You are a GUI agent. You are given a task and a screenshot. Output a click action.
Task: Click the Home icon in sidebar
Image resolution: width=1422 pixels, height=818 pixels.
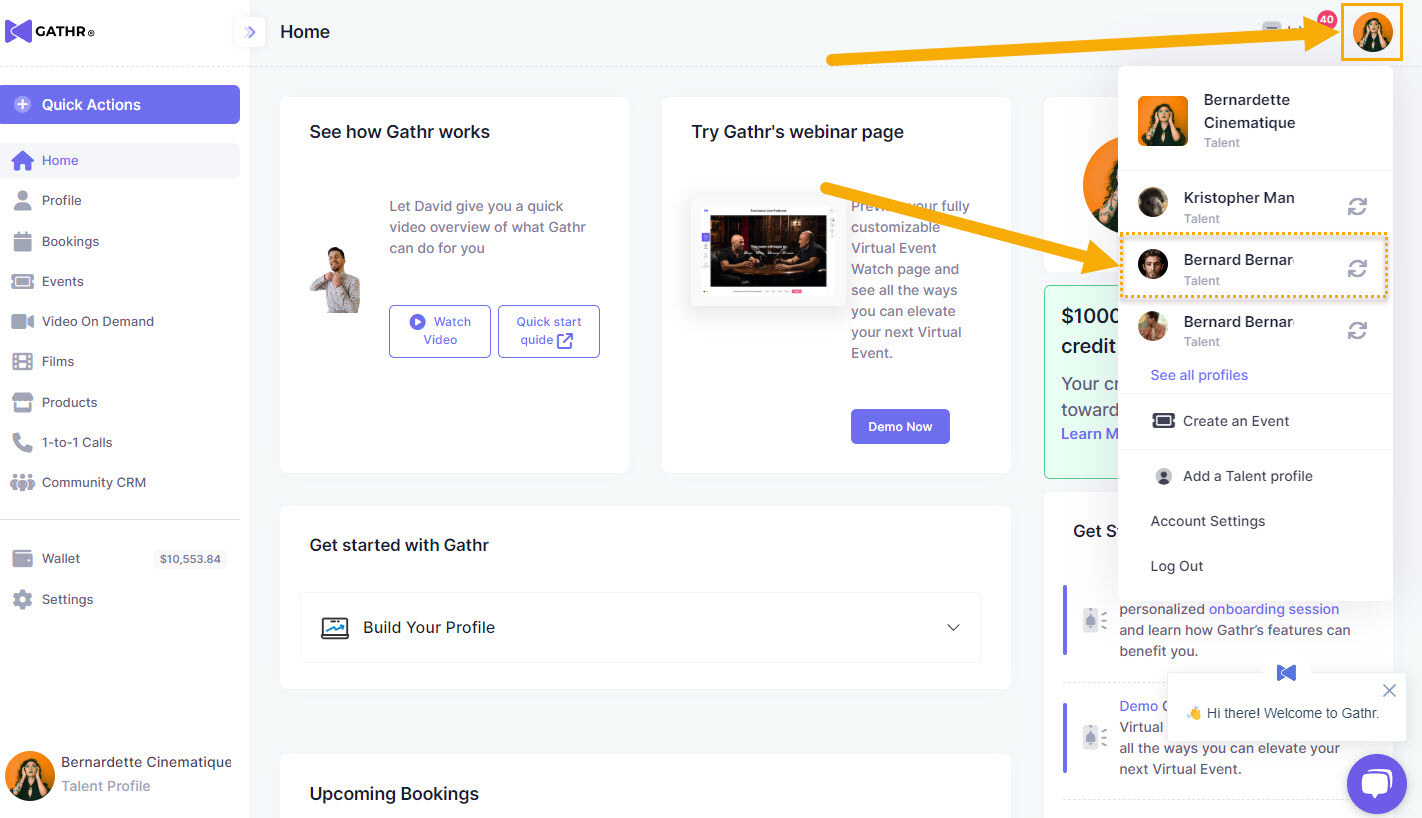point(22,161)
